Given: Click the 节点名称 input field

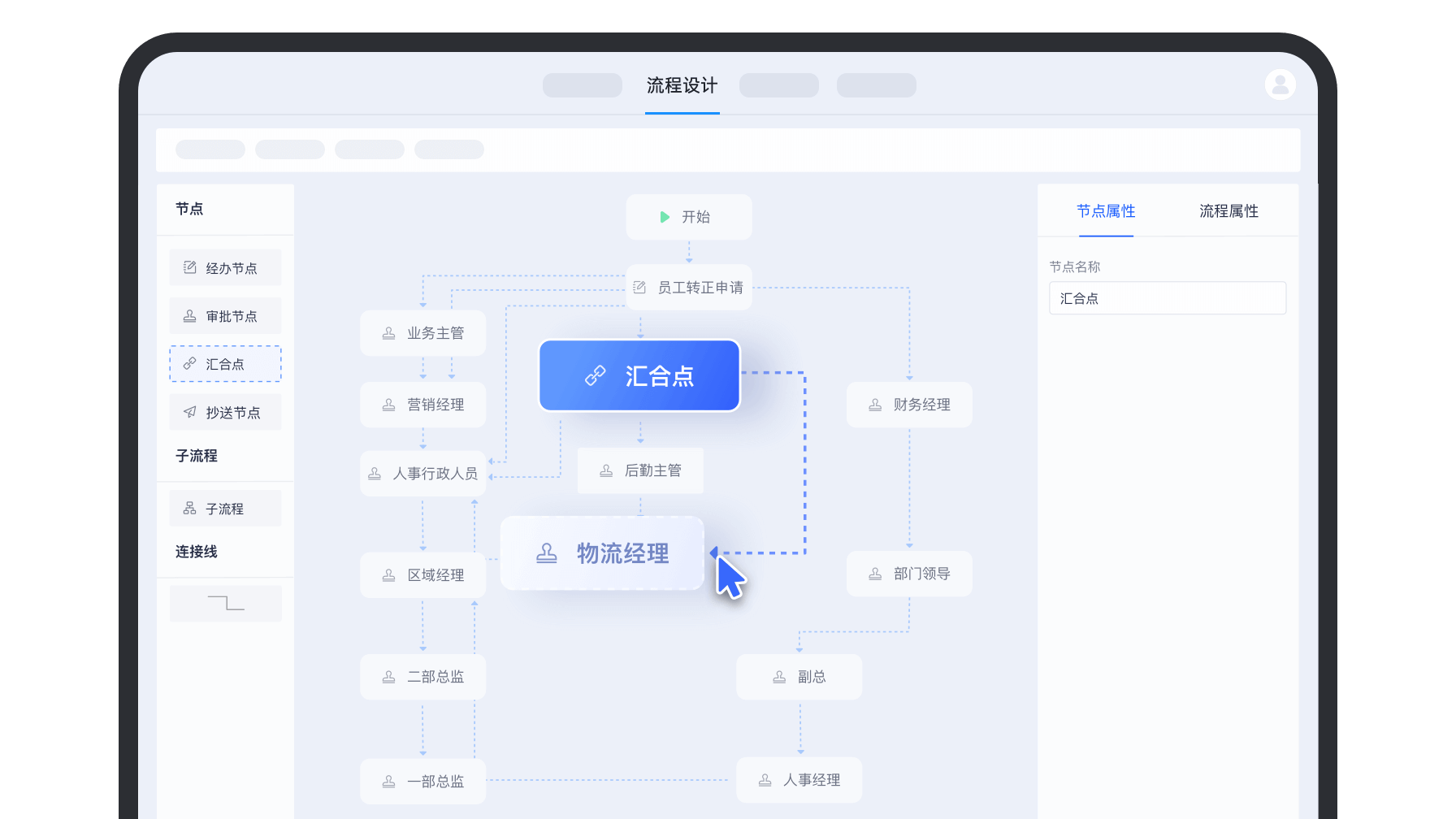Looking at the screenshot, I should (1167, 298).
